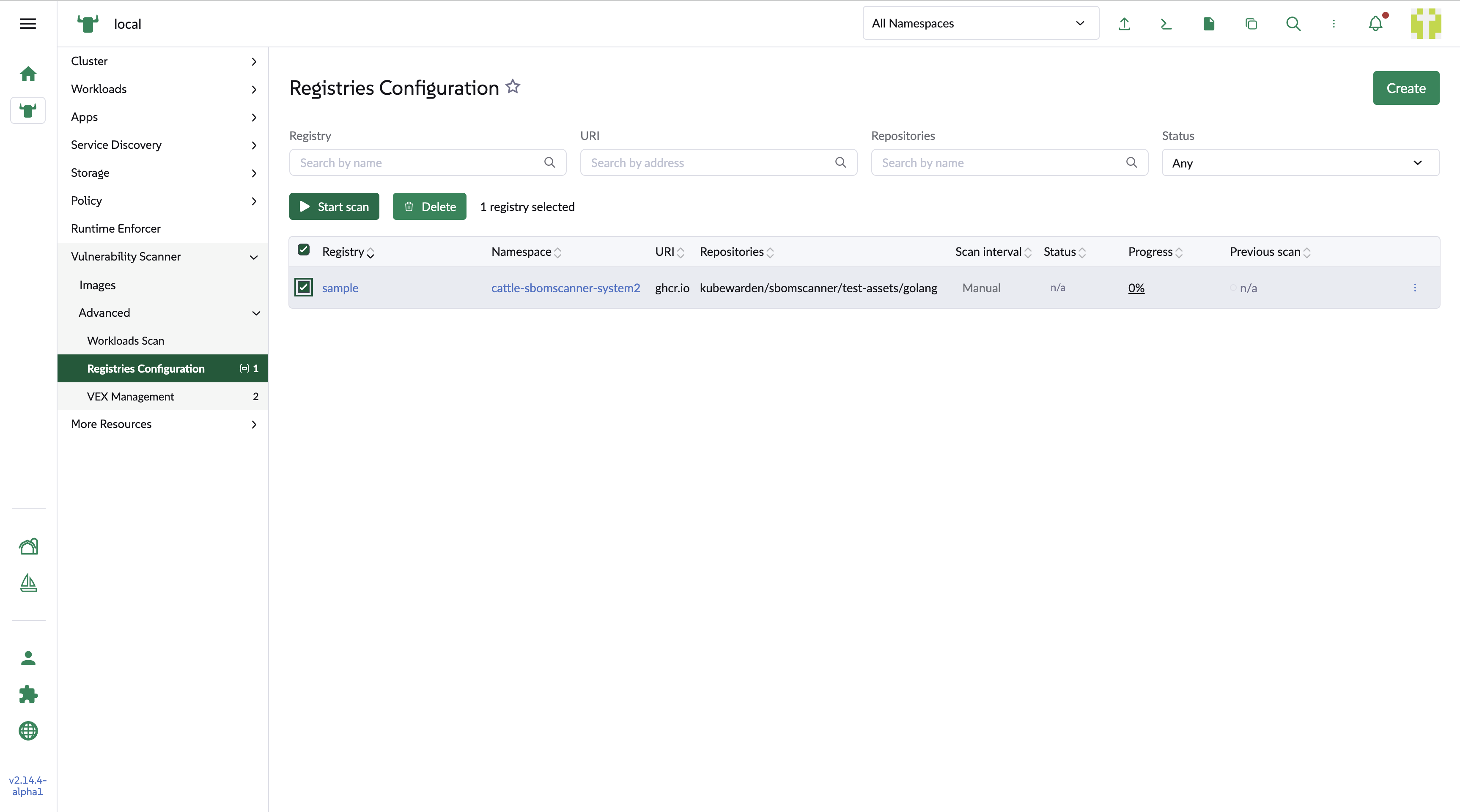Sort by the Namespace column header
This screenshot has width=1460, height=812.
pyautogui.click(x=526, y=252)
